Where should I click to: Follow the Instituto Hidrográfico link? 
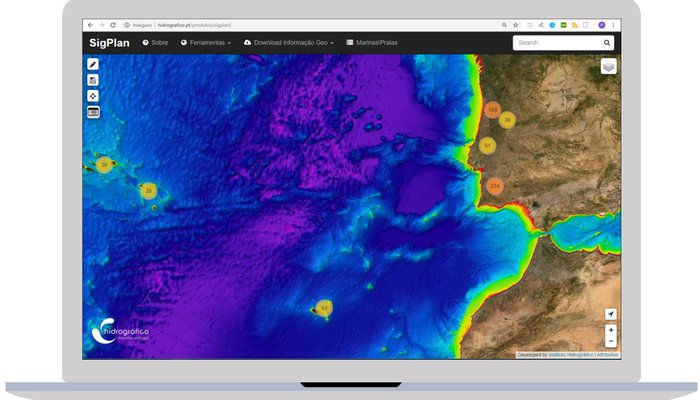(x=570, y=354)
